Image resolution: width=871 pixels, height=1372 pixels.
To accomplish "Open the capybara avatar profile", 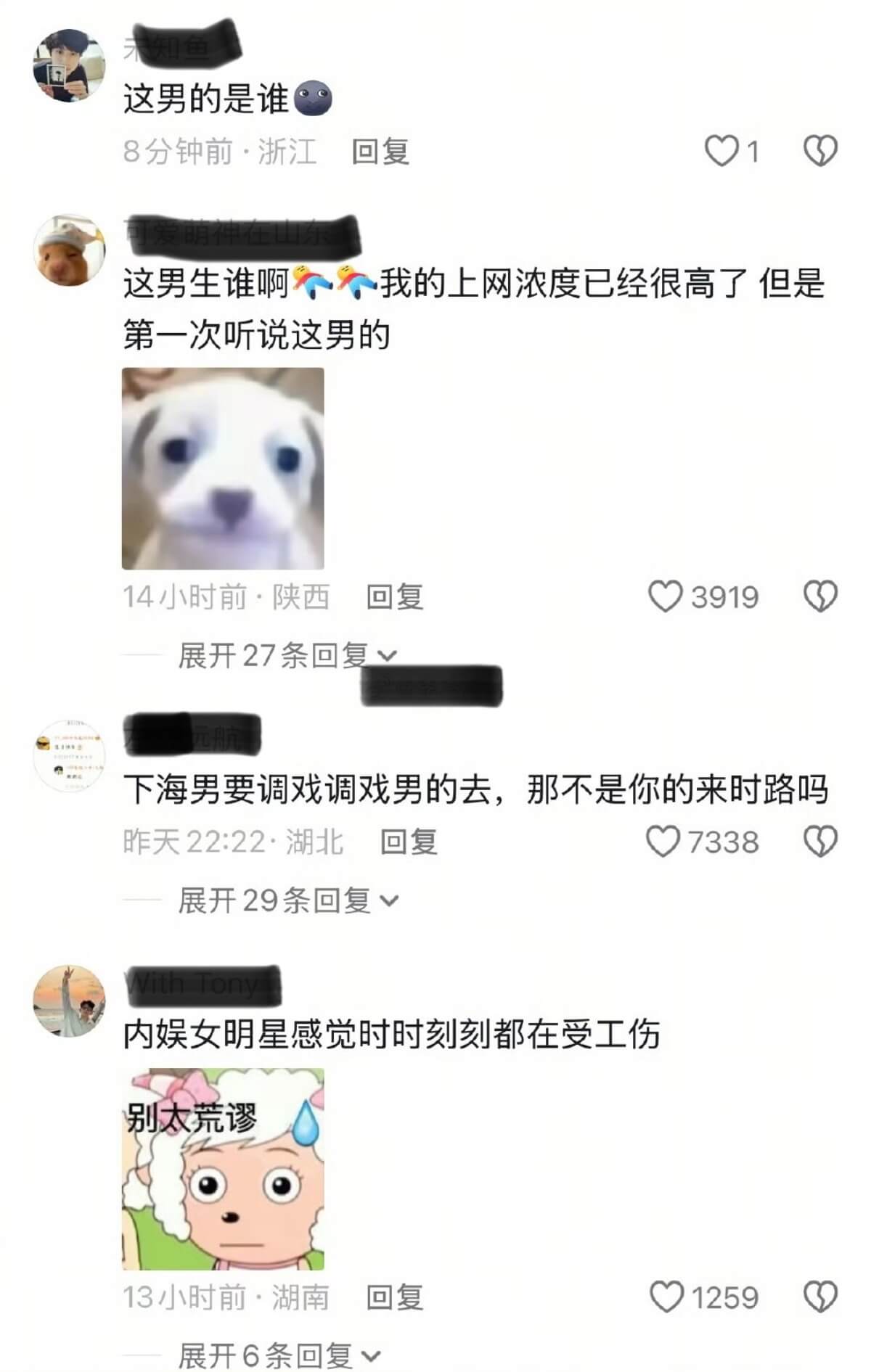I will (x=70, y=250).
